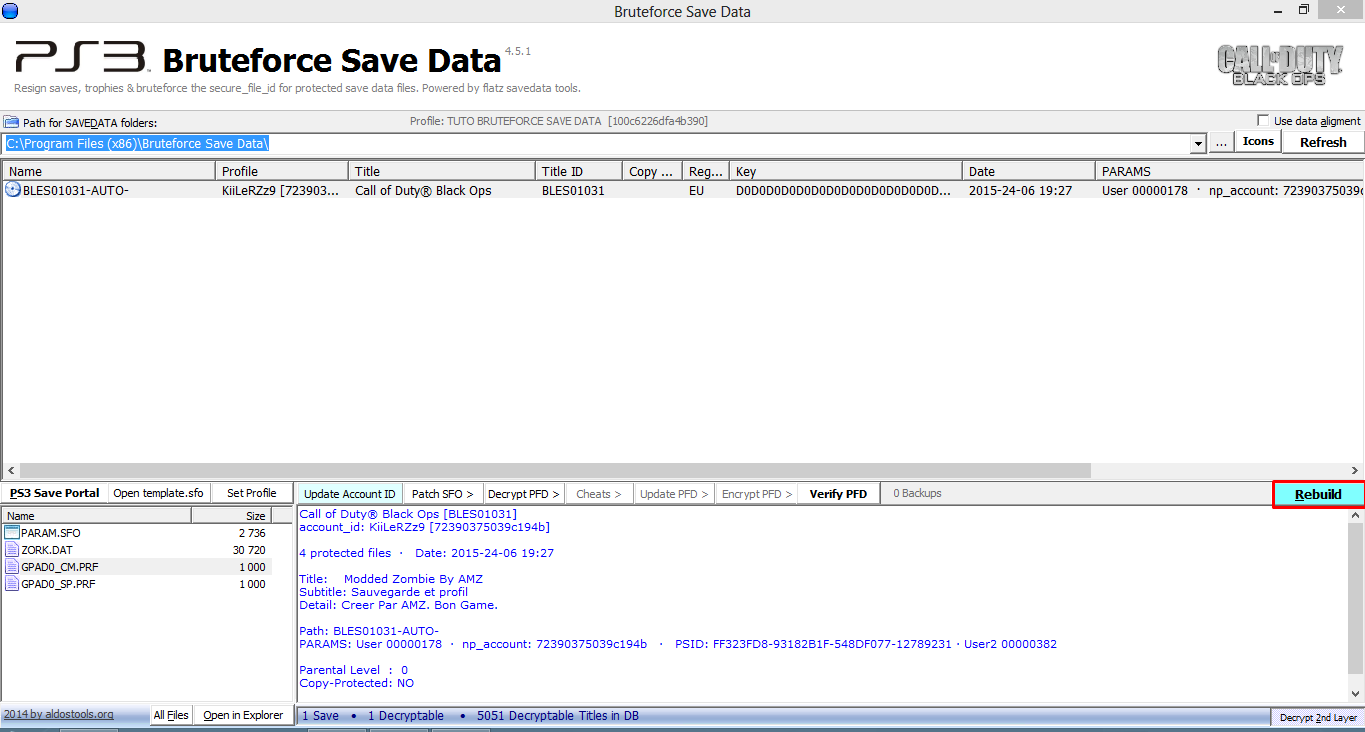1365x732 pixels.
Task: Expand the SAVEDATA path dropdown
Action: (x=1198, y=144)
